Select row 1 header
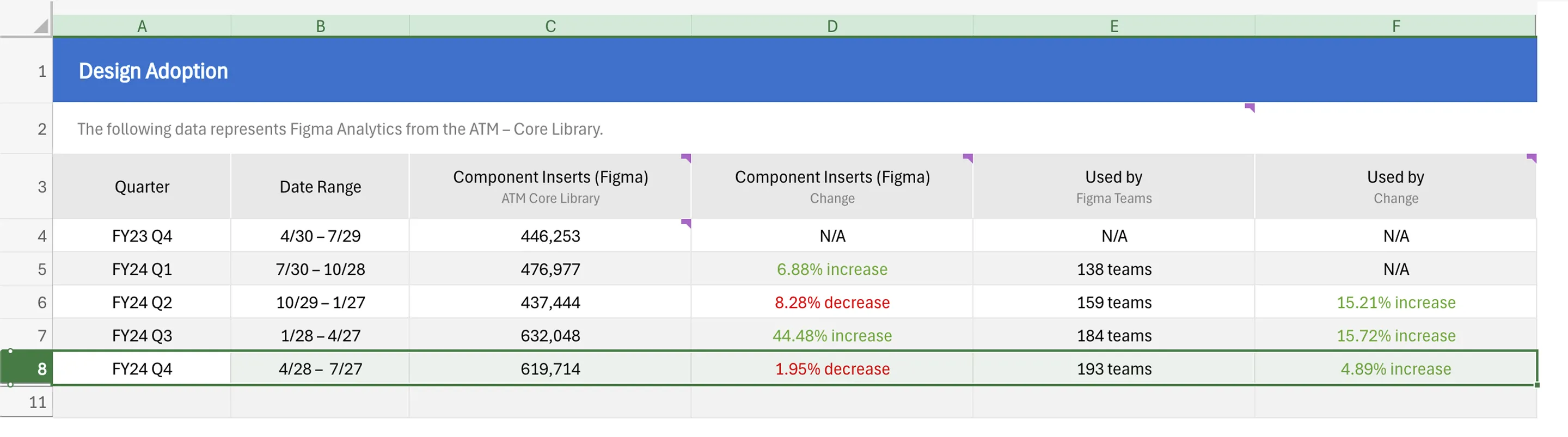 tap(27, 71)
